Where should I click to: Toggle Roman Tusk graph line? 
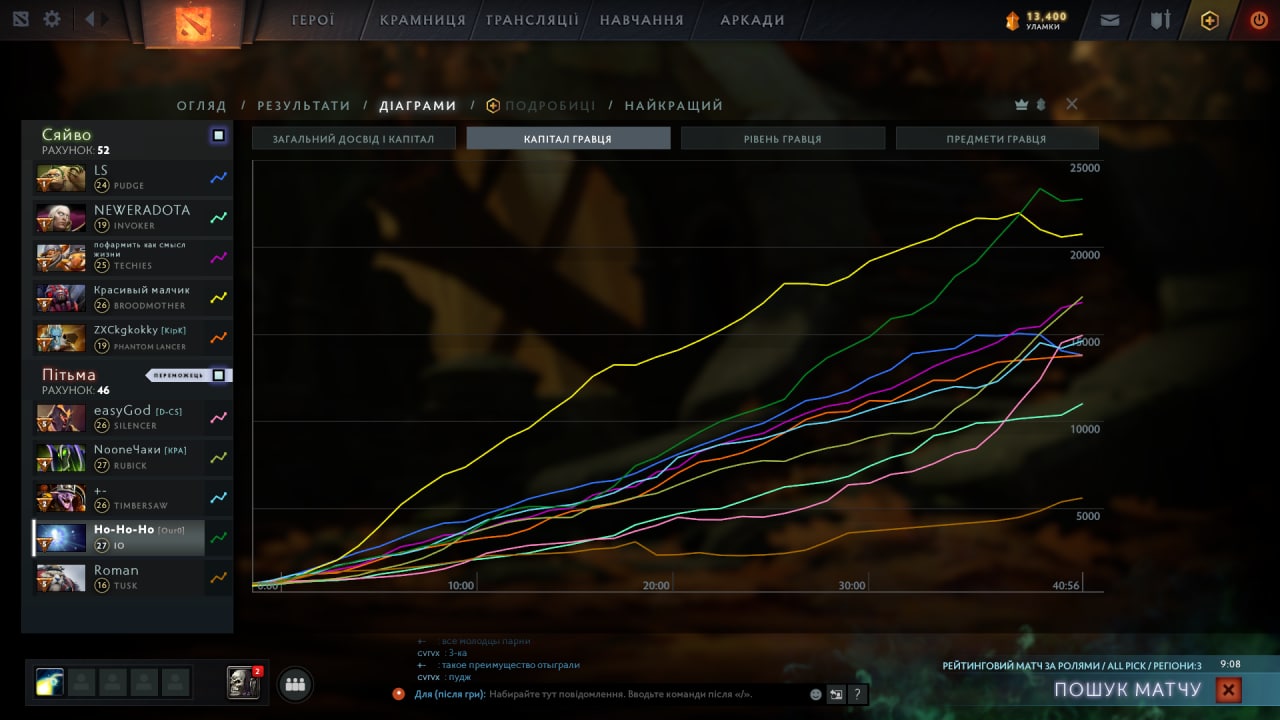[219, 578]
